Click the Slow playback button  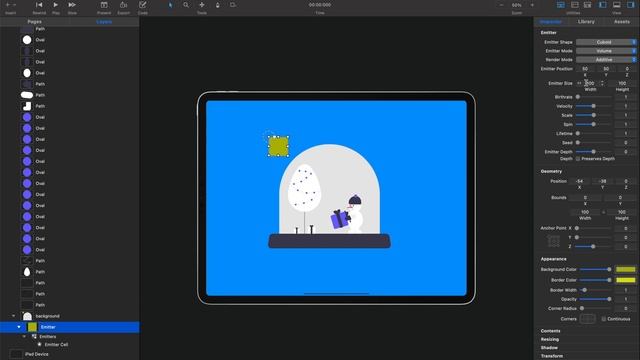click(72, 5)
